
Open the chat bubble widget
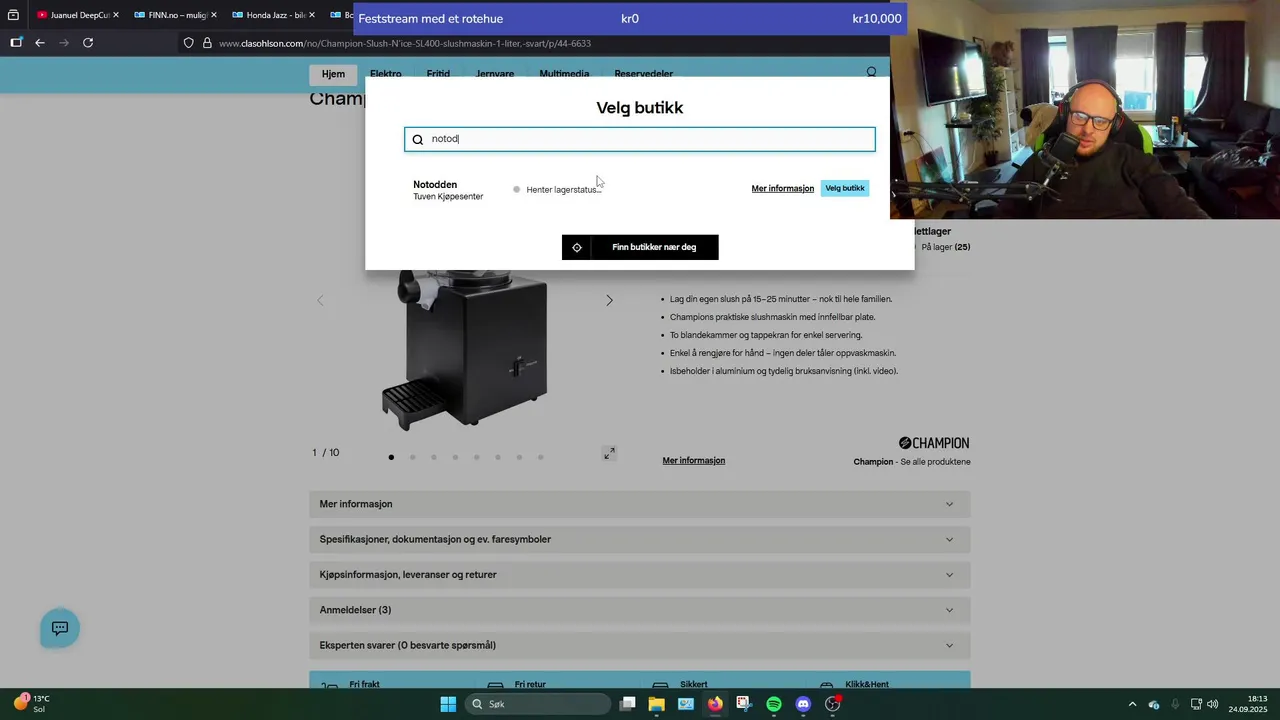coord(60,628)
